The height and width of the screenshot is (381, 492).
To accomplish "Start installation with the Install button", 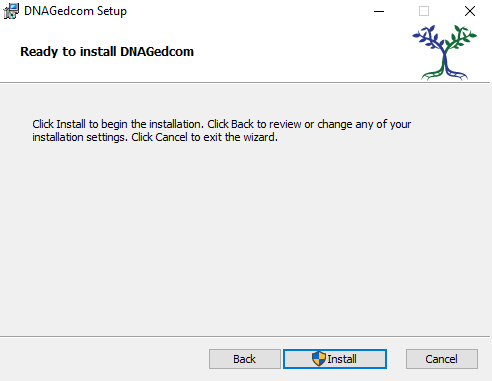I will [335, 359].
